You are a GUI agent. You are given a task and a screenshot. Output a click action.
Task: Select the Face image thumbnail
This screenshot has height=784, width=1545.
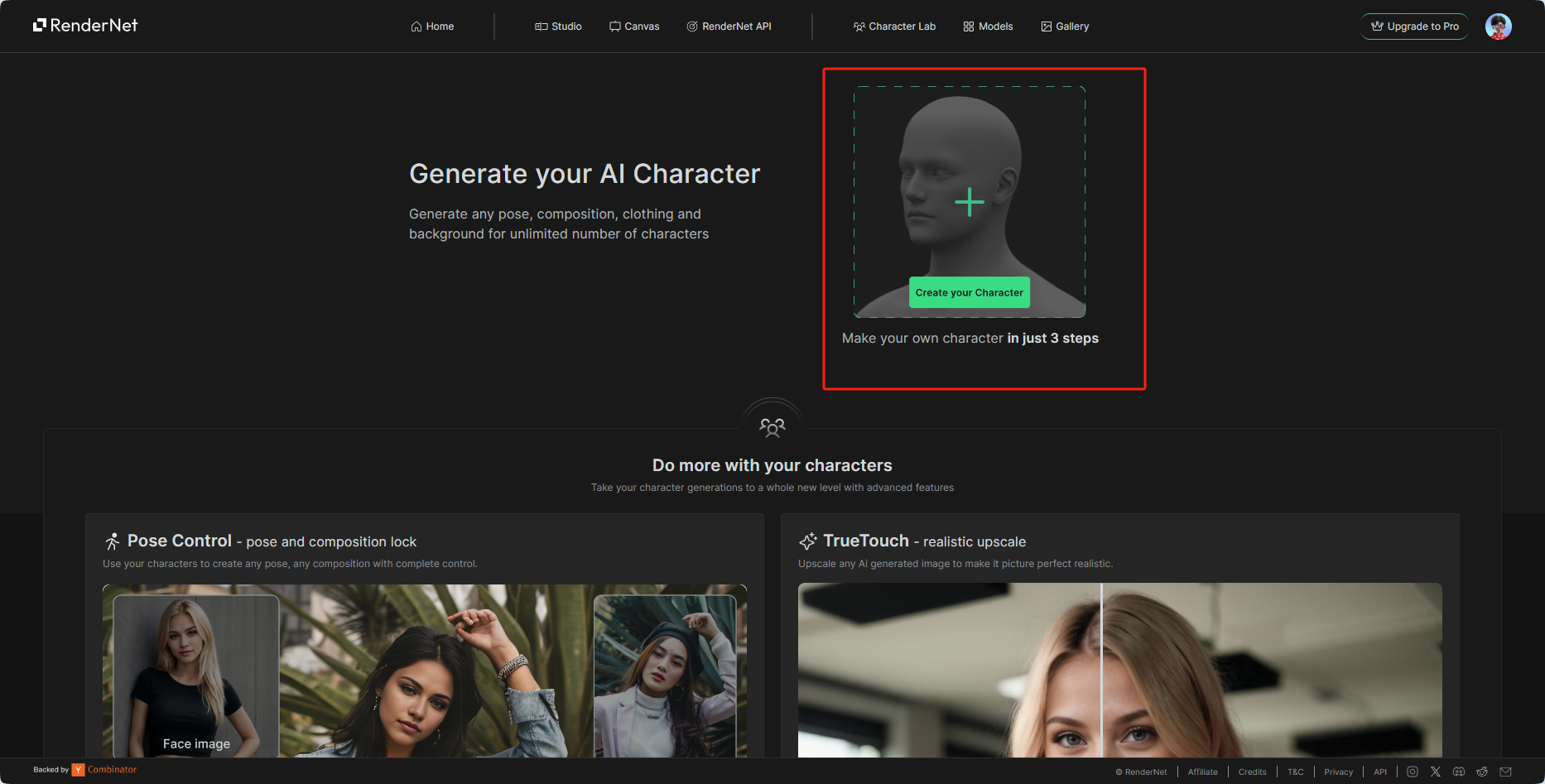[x=196, y=676]
